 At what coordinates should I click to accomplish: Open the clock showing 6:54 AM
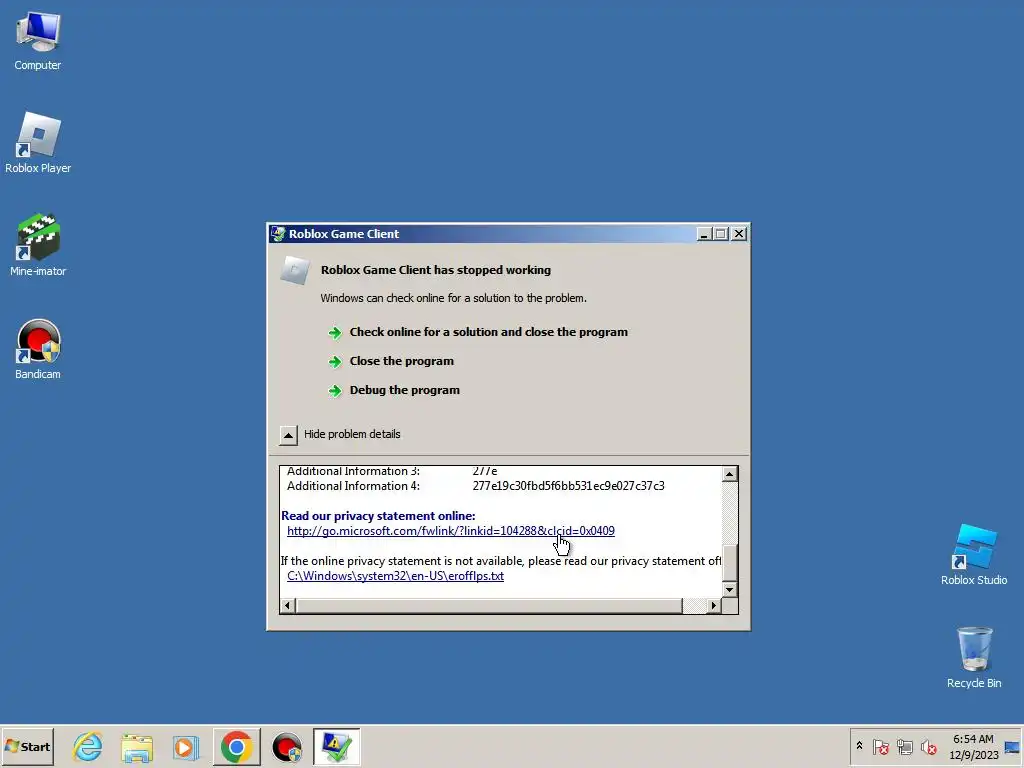(973, 739)
